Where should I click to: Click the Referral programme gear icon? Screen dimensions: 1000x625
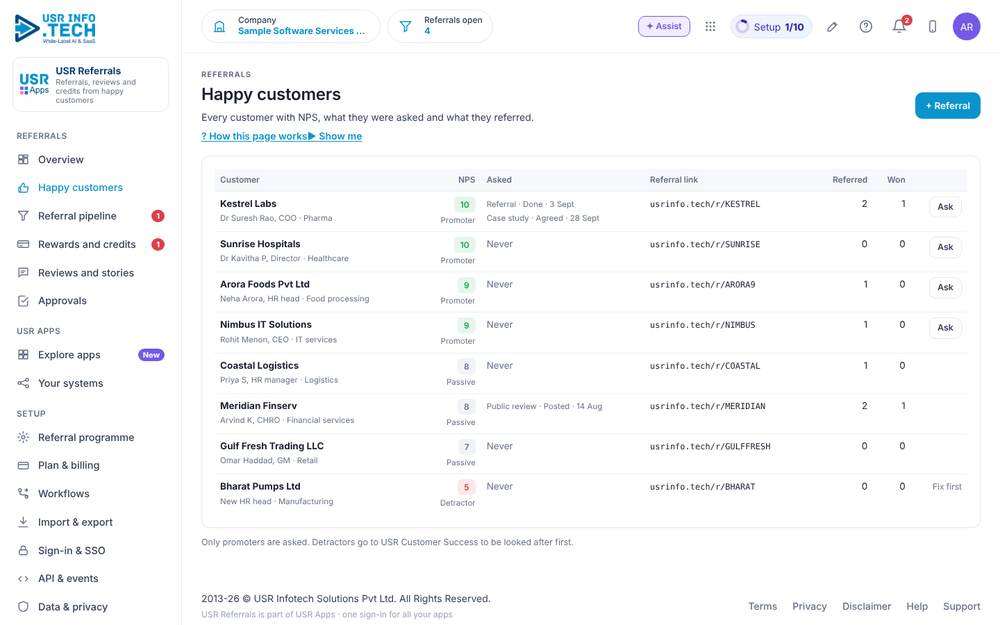pos(23,437)
